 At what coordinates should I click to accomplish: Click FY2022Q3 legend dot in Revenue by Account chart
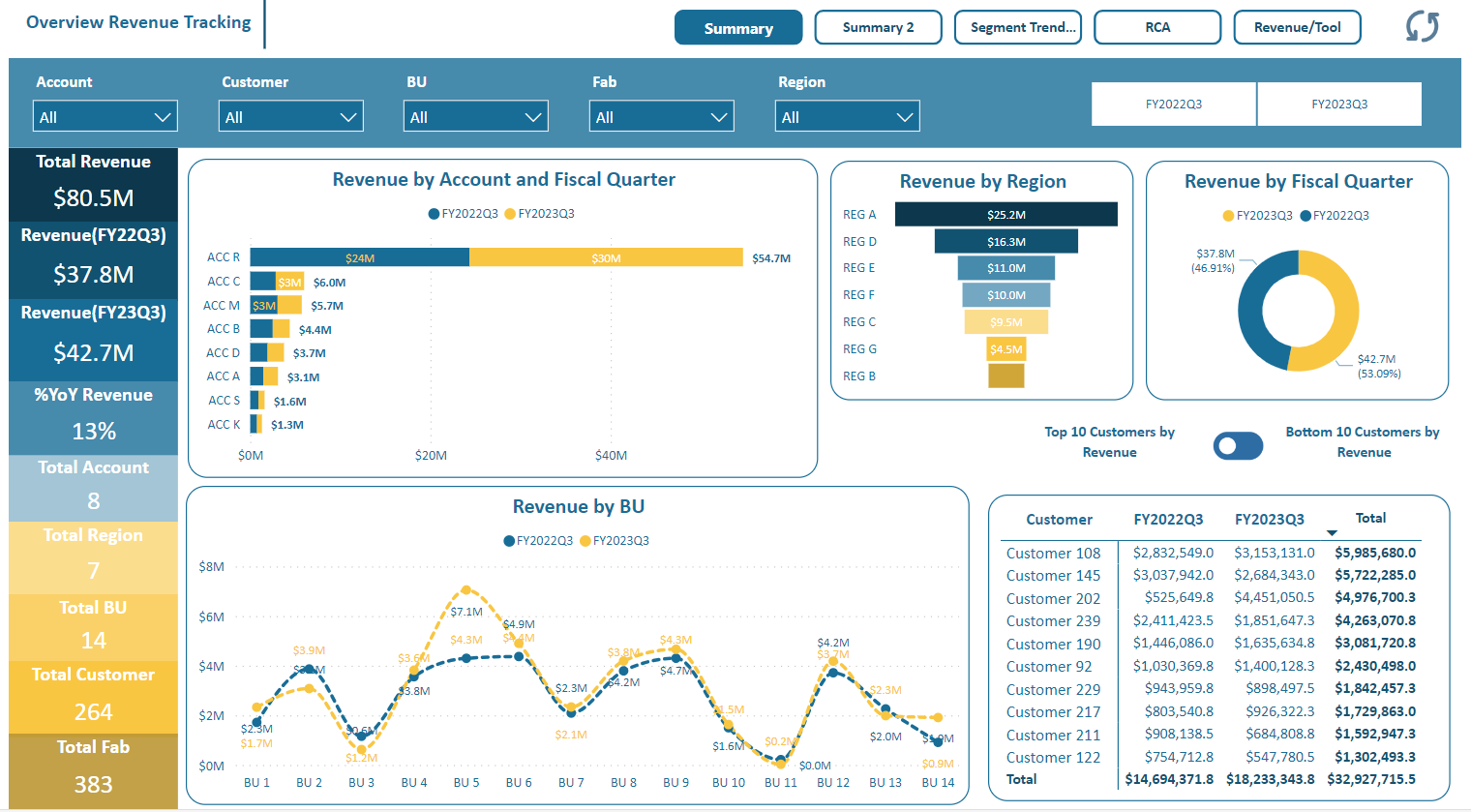coord(435,214)
